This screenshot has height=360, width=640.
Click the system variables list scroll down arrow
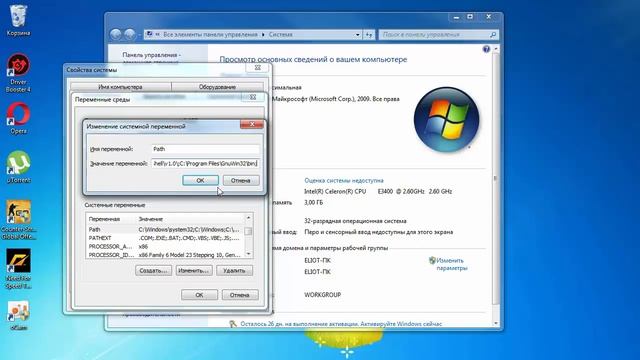tap(248, 254)
